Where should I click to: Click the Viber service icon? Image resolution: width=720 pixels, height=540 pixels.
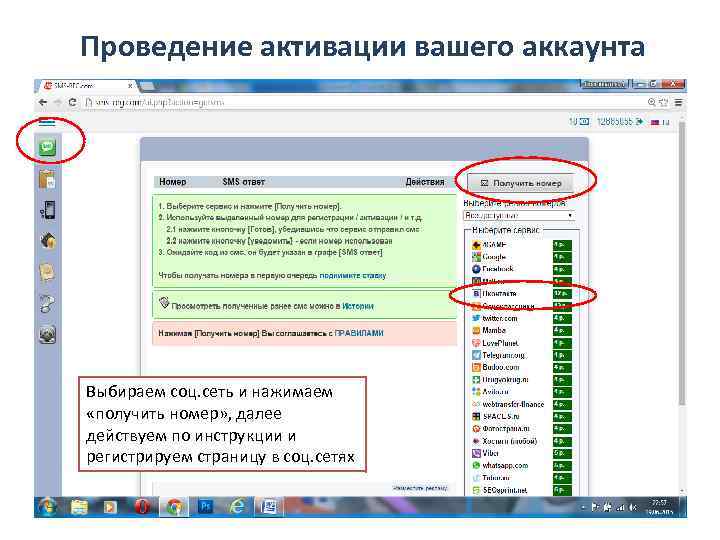point(476,453)
